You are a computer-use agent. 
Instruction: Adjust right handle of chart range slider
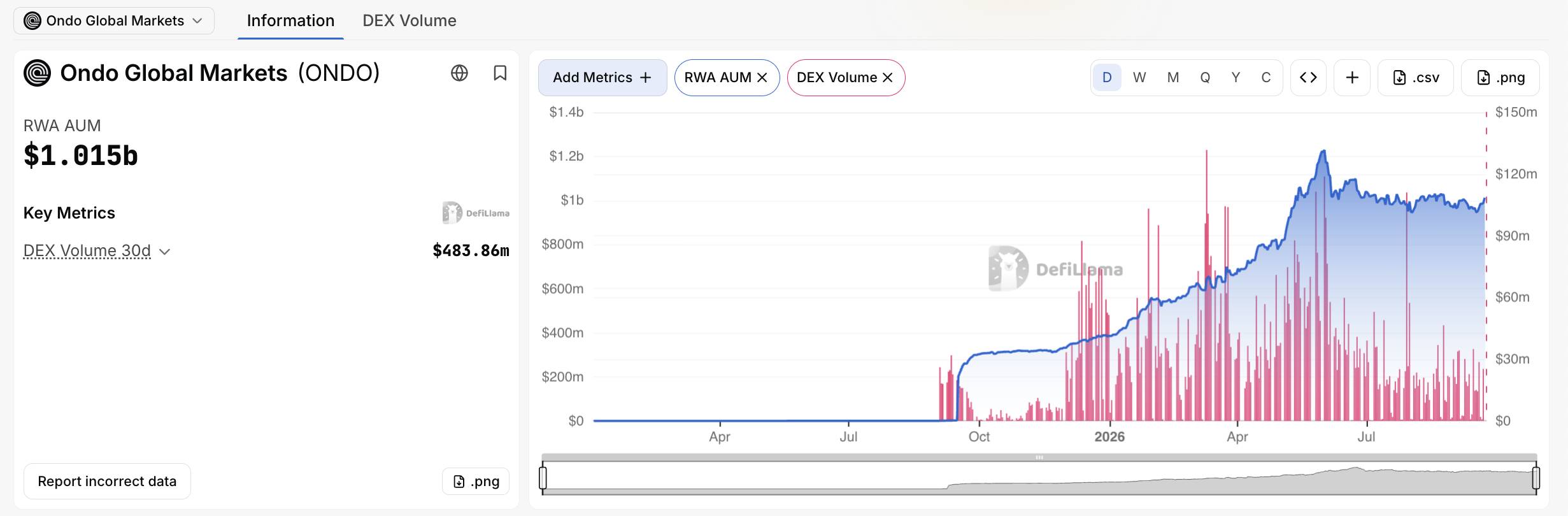click(1536, 478)
